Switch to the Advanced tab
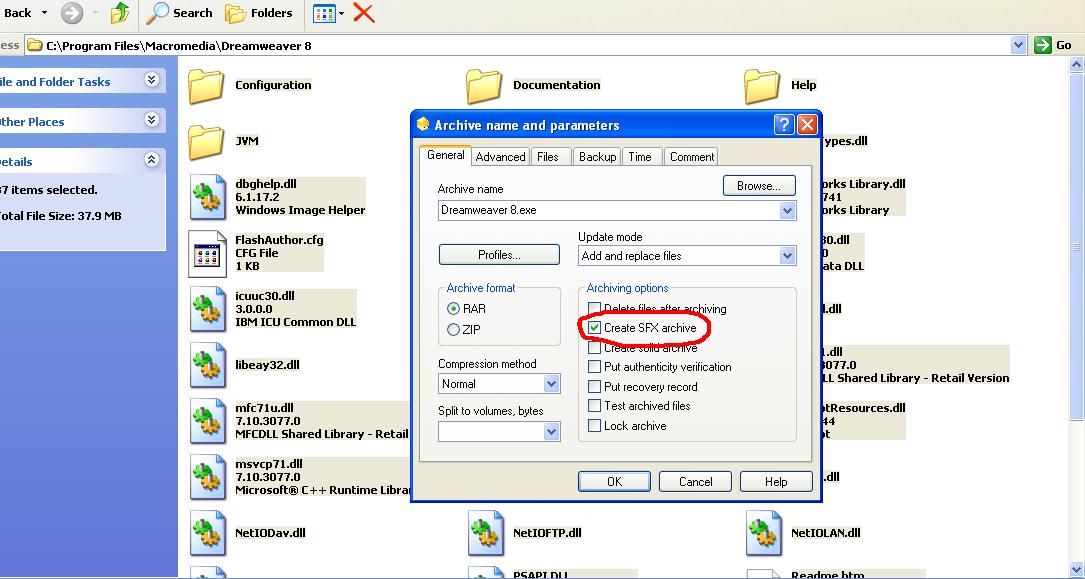The height and width of the screenshot is (579, 1085). [x=500, y=157]
